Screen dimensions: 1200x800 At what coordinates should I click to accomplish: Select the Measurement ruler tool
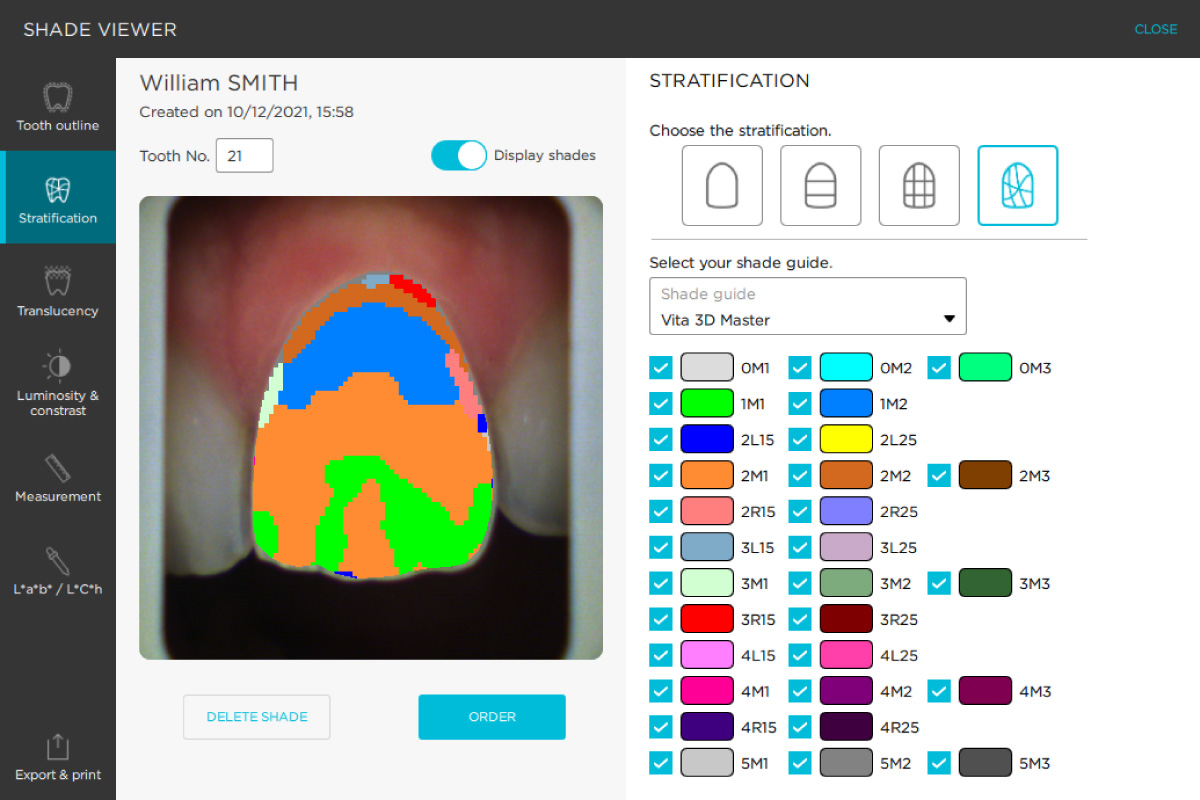(58, 478)
